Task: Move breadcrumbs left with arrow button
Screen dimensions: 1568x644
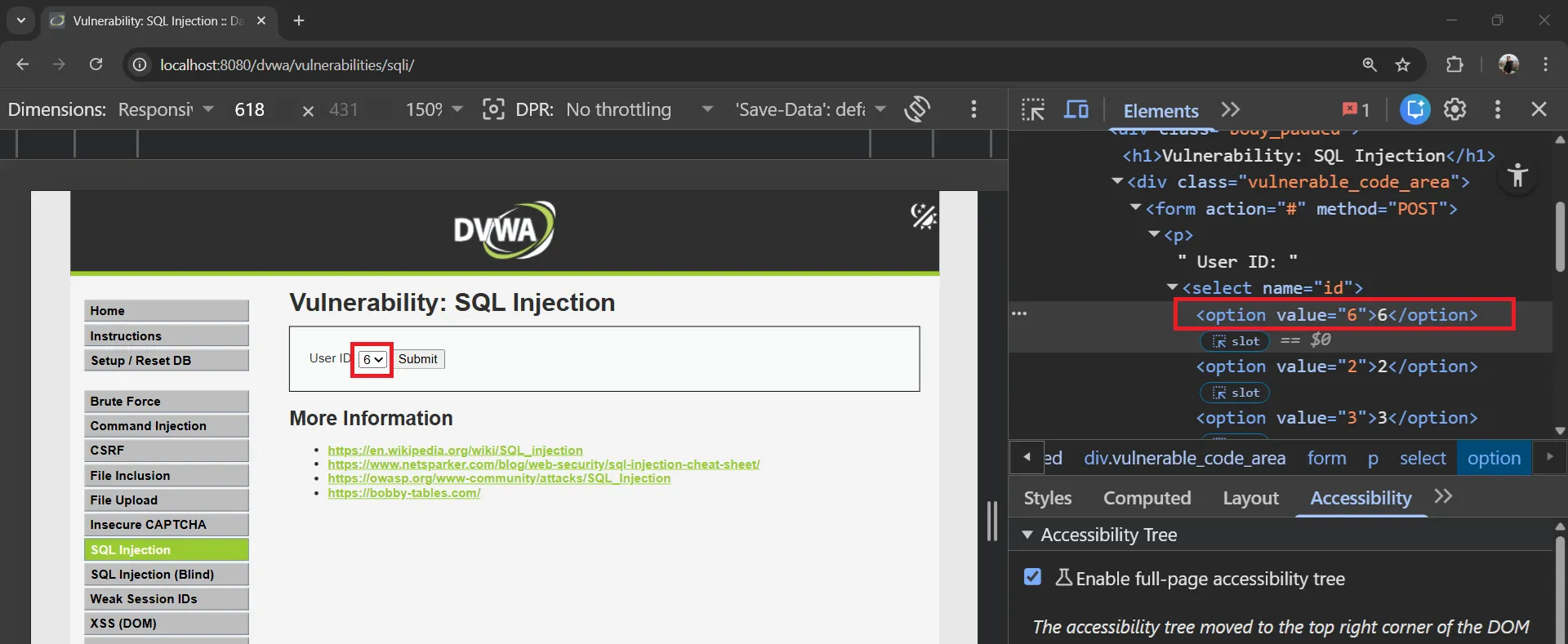Action: pos(1027,457)
